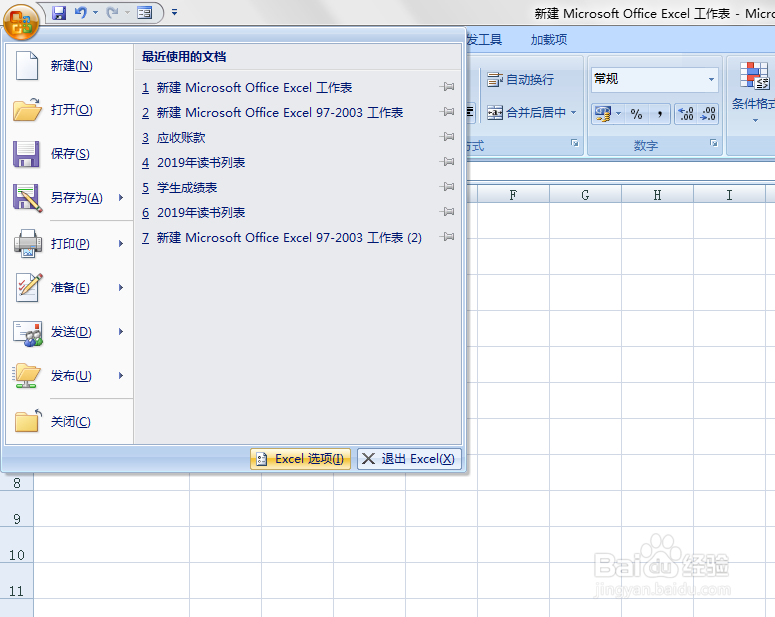The width and height of the screenshot is (775, 617).
Task: Open the Customize Quick Access Toolbar arrow
Action: 174,12
